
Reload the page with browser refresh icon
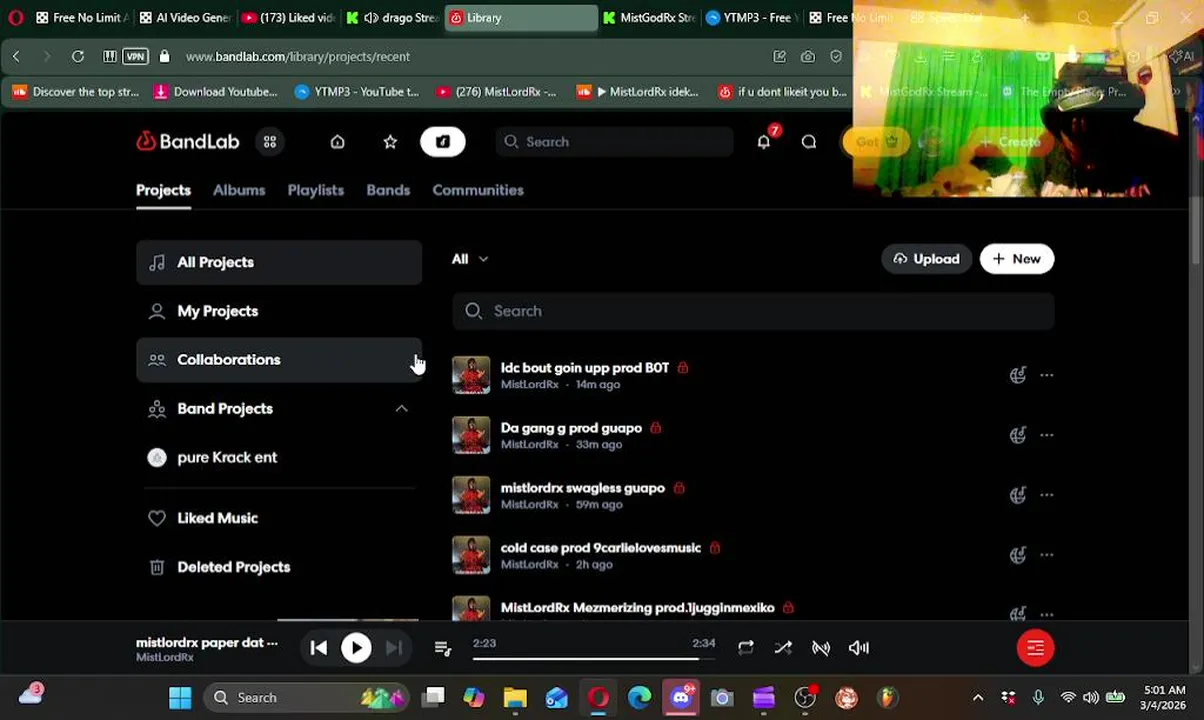pyautogui.click(x=78, y=57)
